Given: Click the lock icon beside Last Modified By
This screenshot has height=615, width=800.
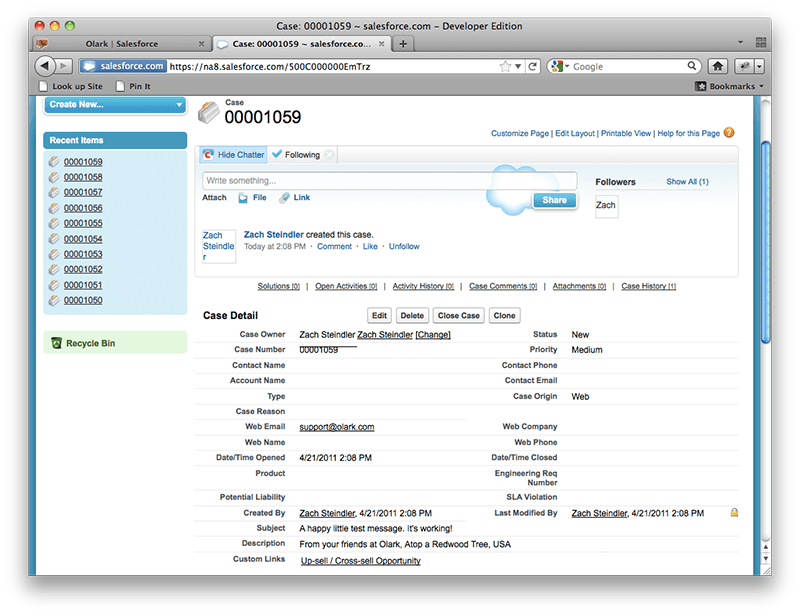Looking at the screenshot, I should click(734, 513).
